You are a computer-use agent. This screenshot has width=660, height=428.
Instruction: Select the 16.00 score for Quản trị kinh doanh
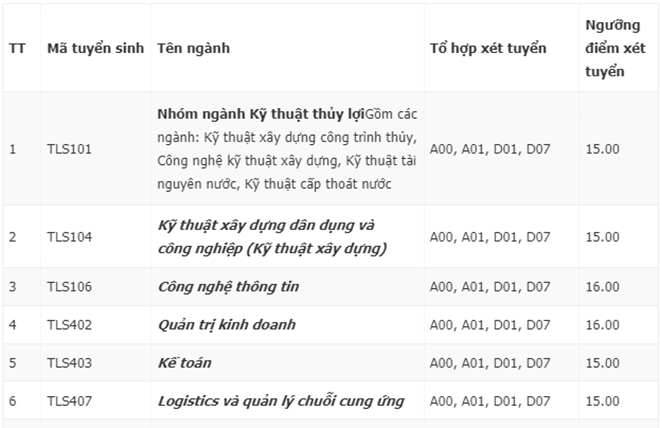click(x=602, y=325)
